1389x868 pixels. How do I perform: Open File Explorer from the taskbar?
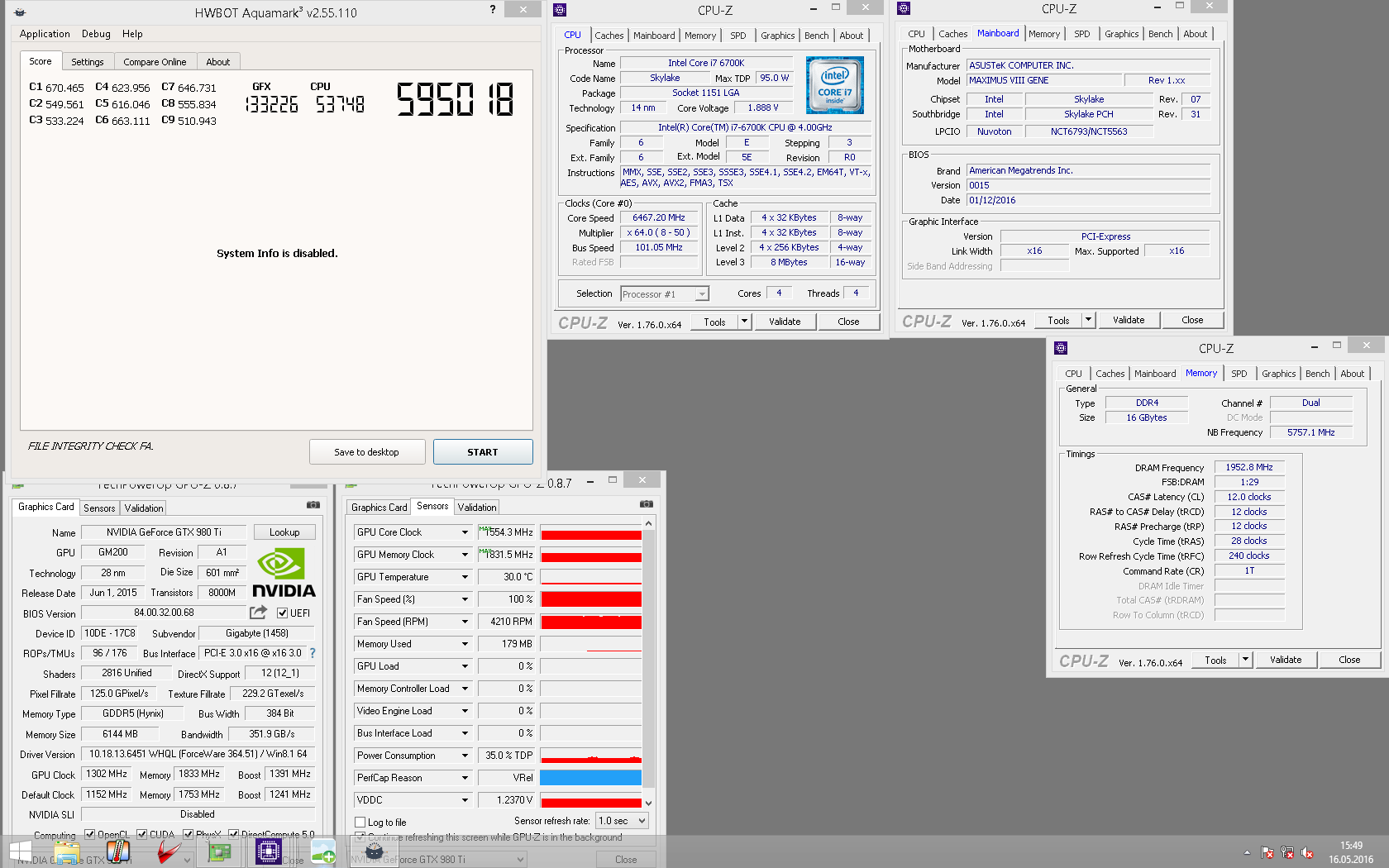click(x=67, y=851)
